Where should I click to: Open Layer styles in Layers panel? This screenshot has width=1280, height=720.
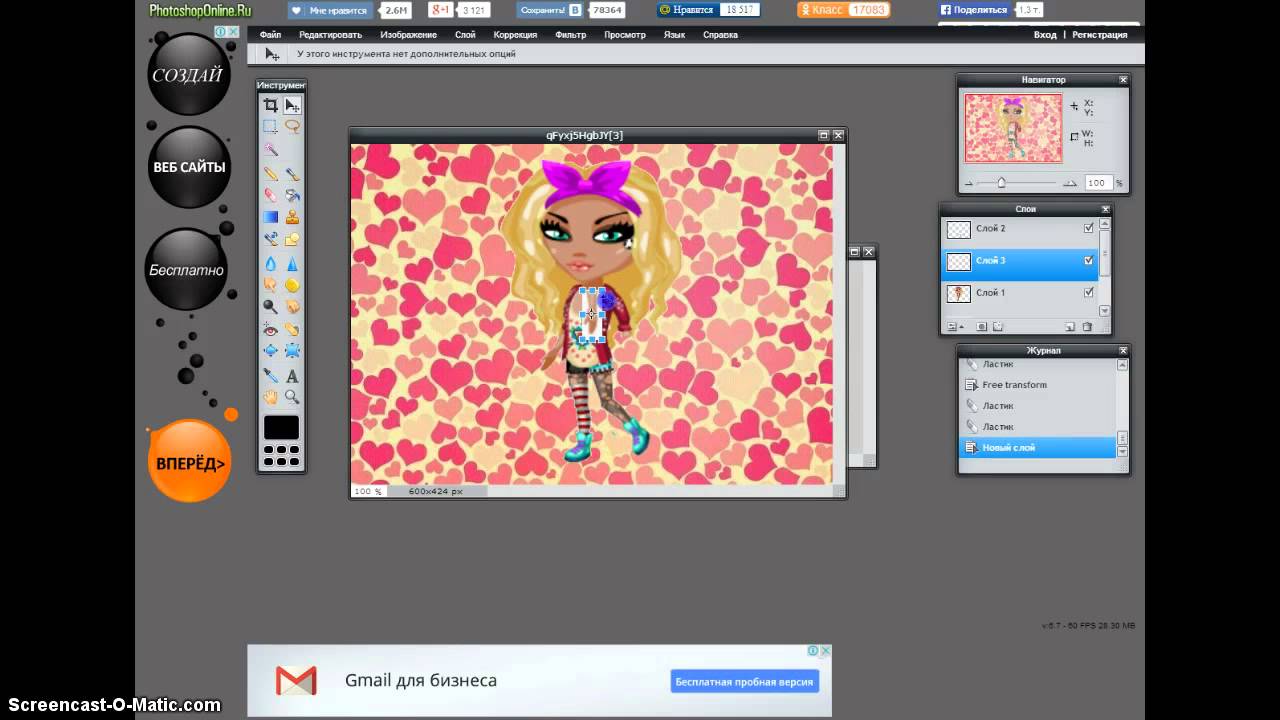pos(998,327)
